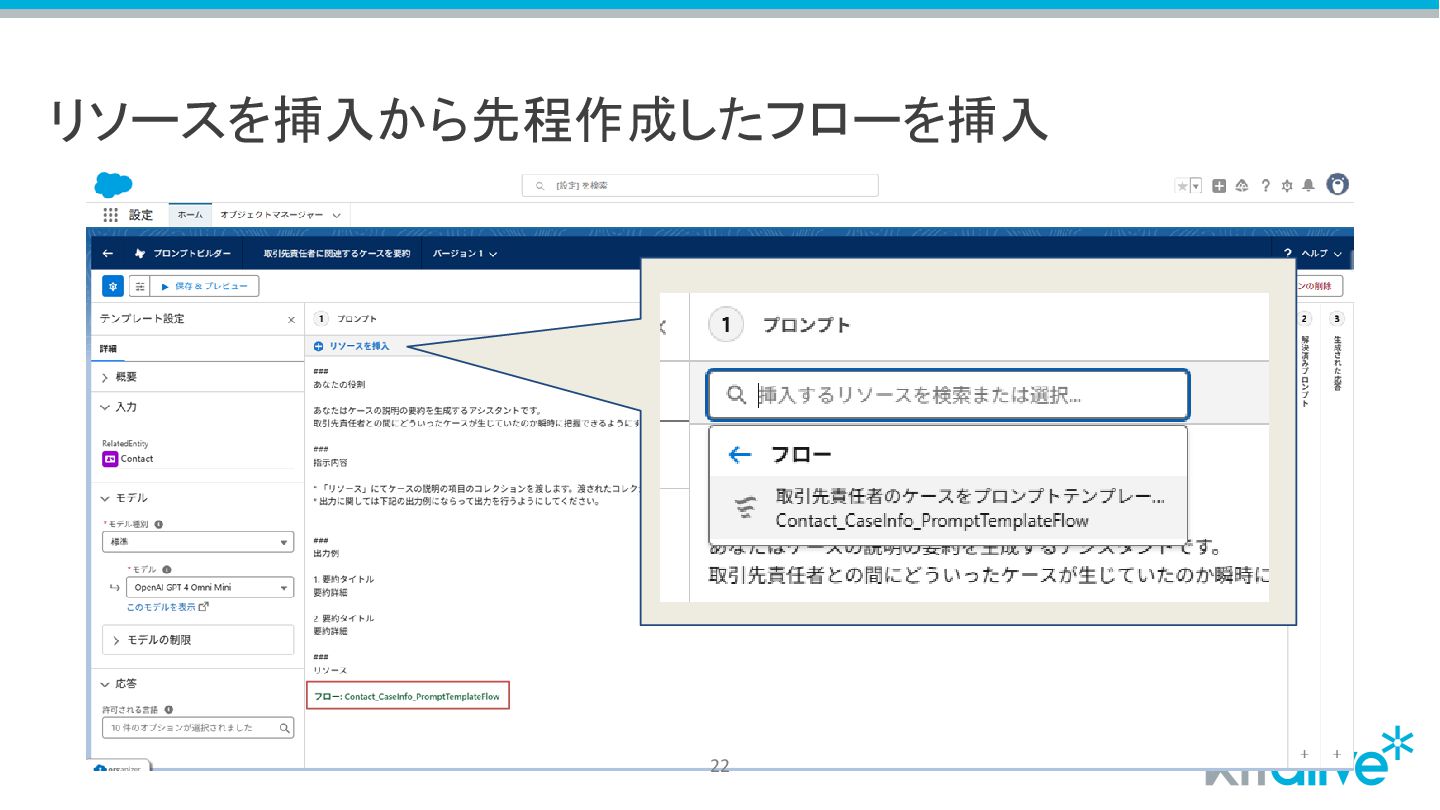Click the 許可される言語 options search field
The image size is (1440, 810).
pyautogui.click(x=197, y=728)
